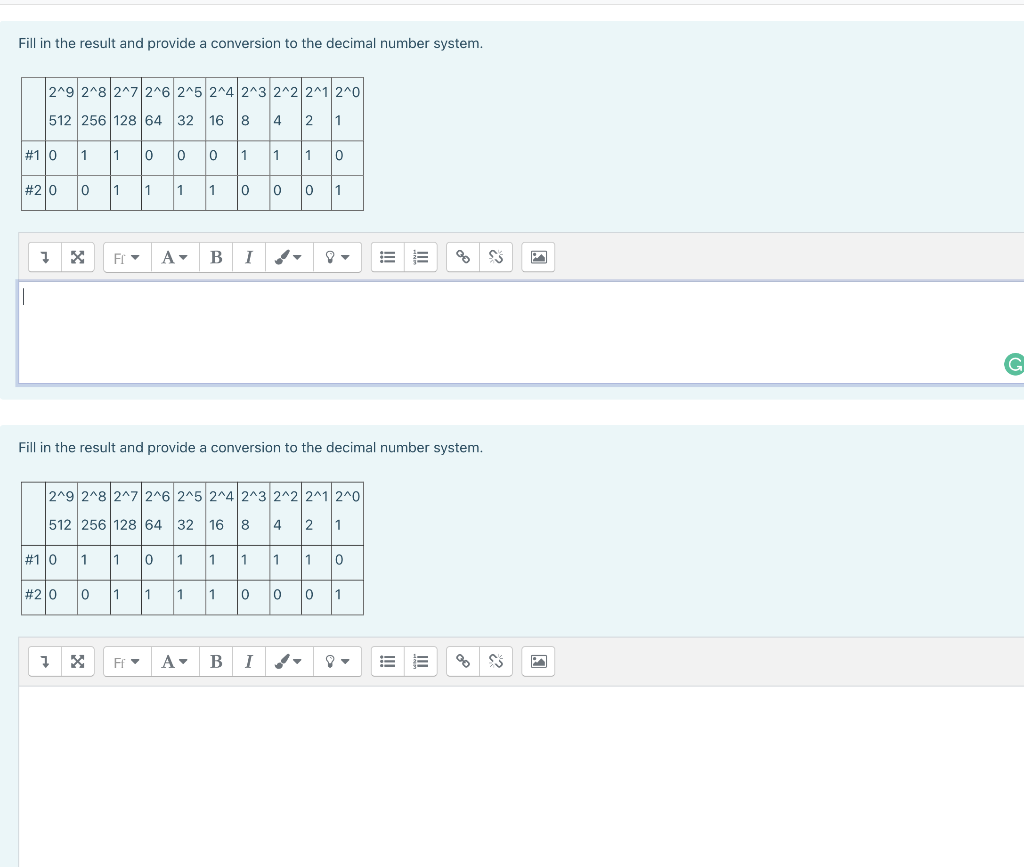Viewport: 1024px width, 867px height.
Task: Create a bulleted list in the first editor
Action: click(387, 257)
